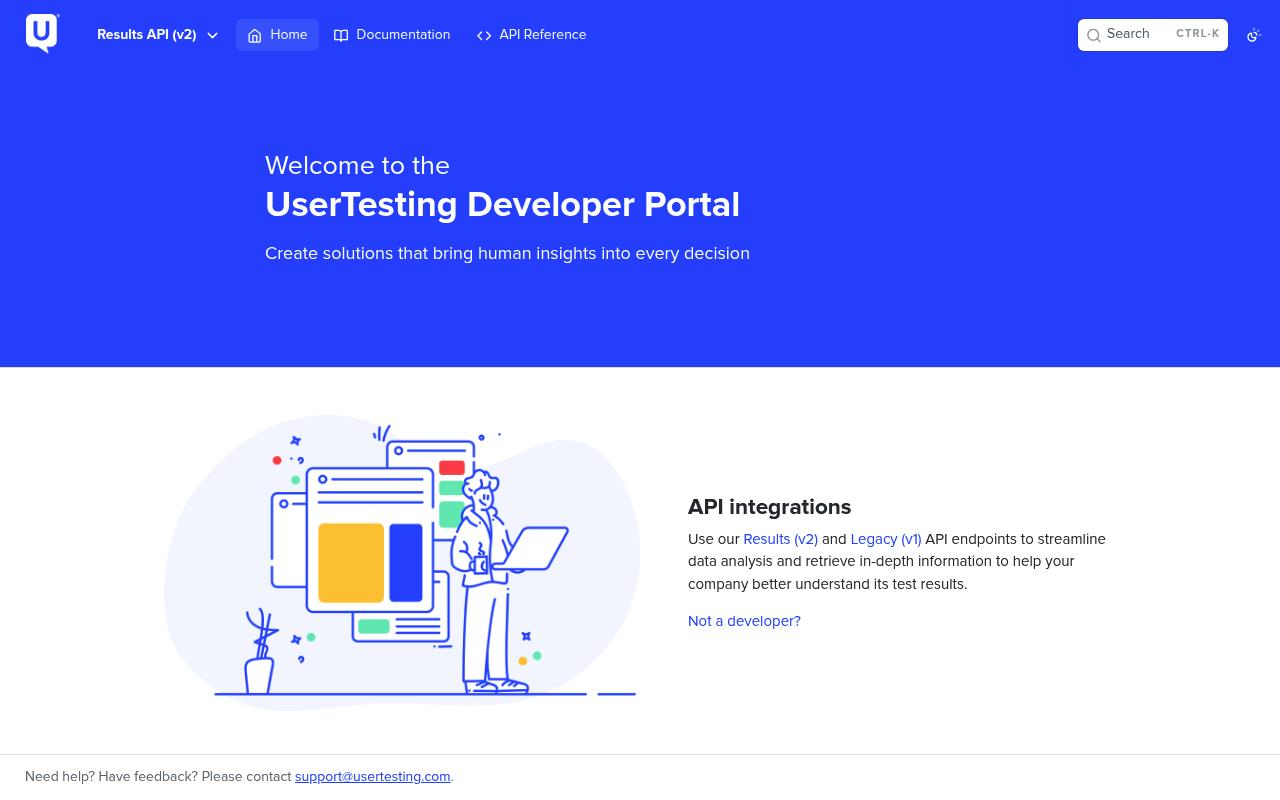
Task: Email support@usertesting.com link
Action: click(x=372, y=777)
